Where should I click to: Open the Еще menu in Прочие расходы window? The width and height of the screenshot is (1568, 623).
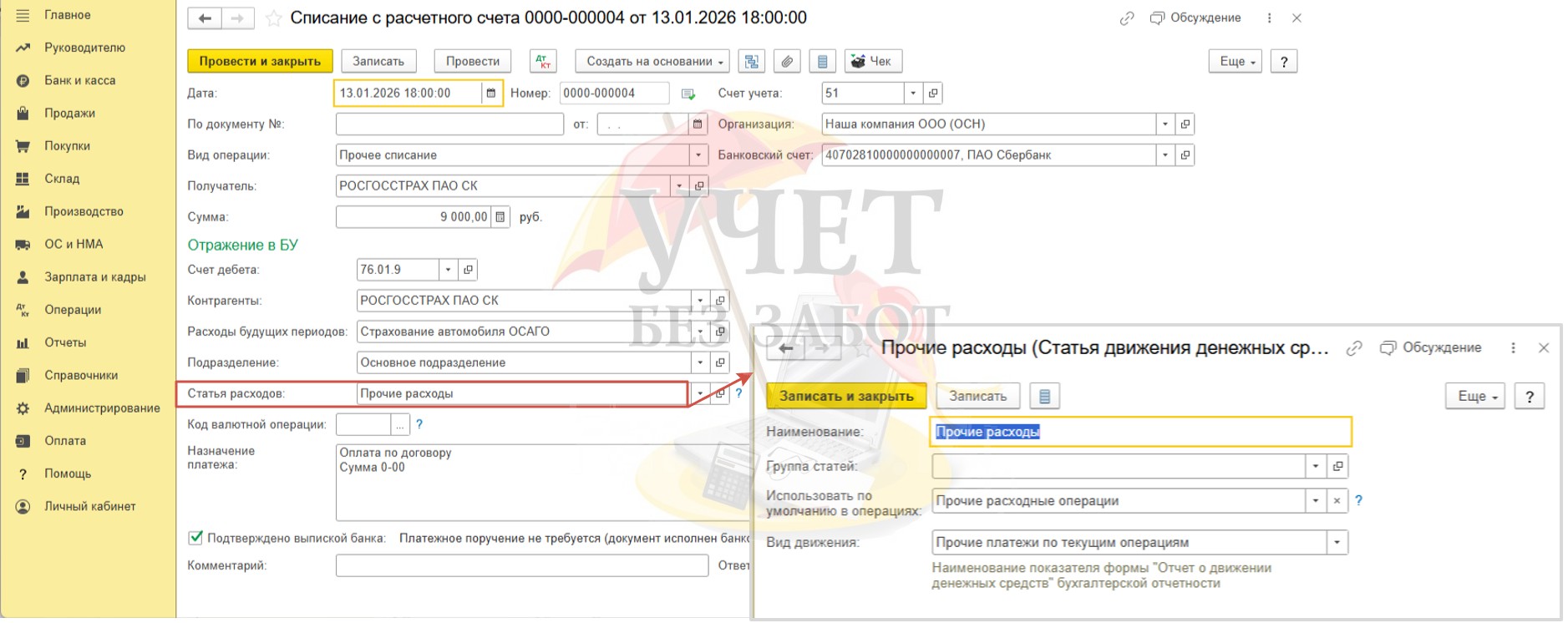pyautogui.click(x=1475, y=396)
